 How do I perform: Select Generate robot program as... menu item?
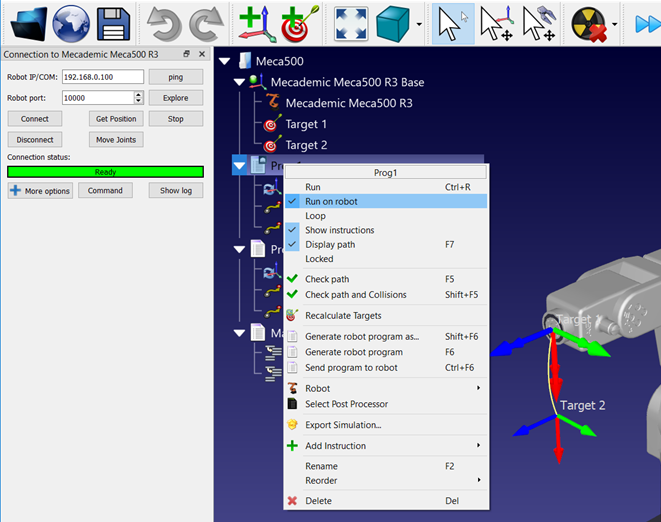click(361, 337)
